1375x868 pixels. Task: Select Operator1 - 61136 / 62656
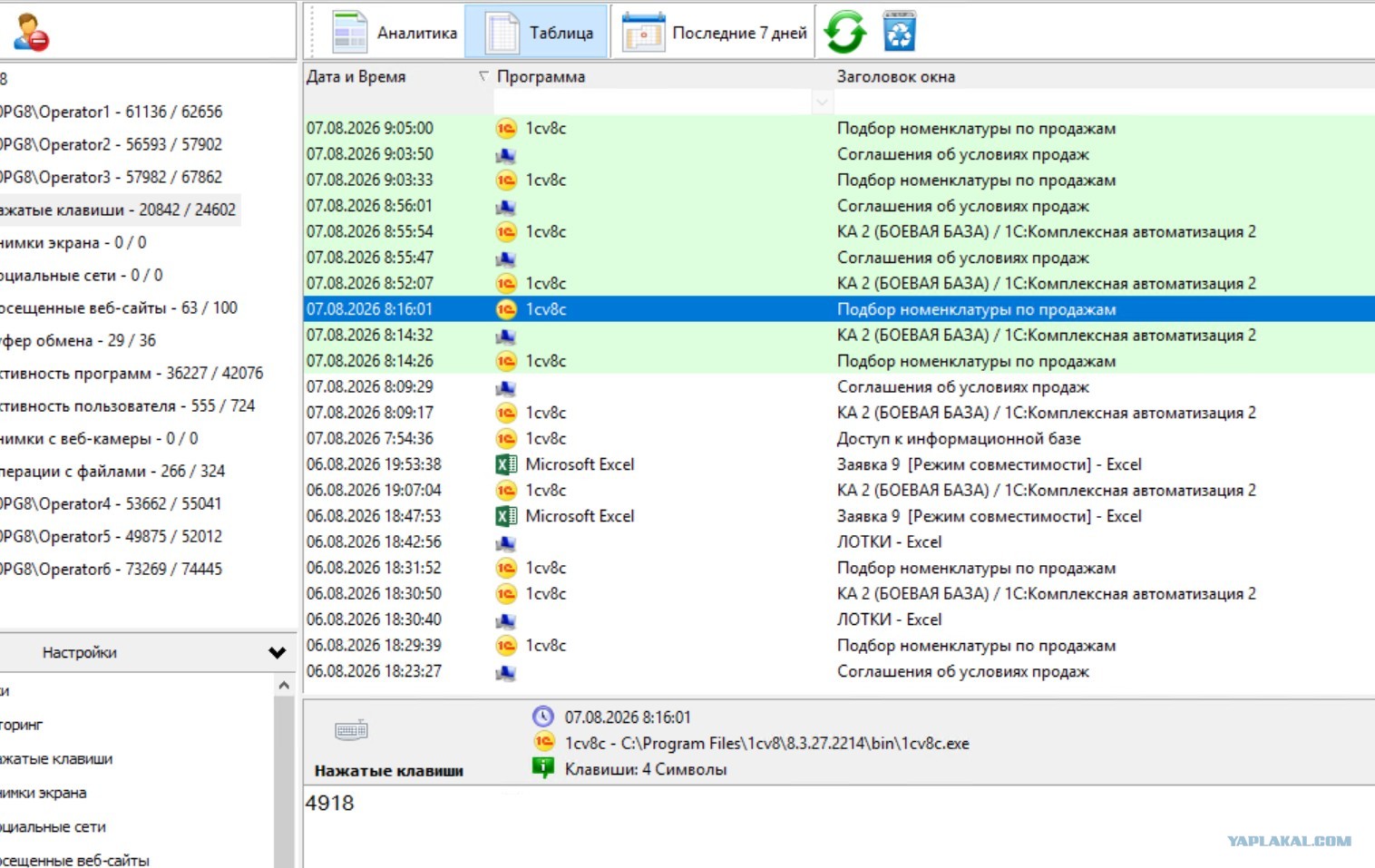(111, 112)
